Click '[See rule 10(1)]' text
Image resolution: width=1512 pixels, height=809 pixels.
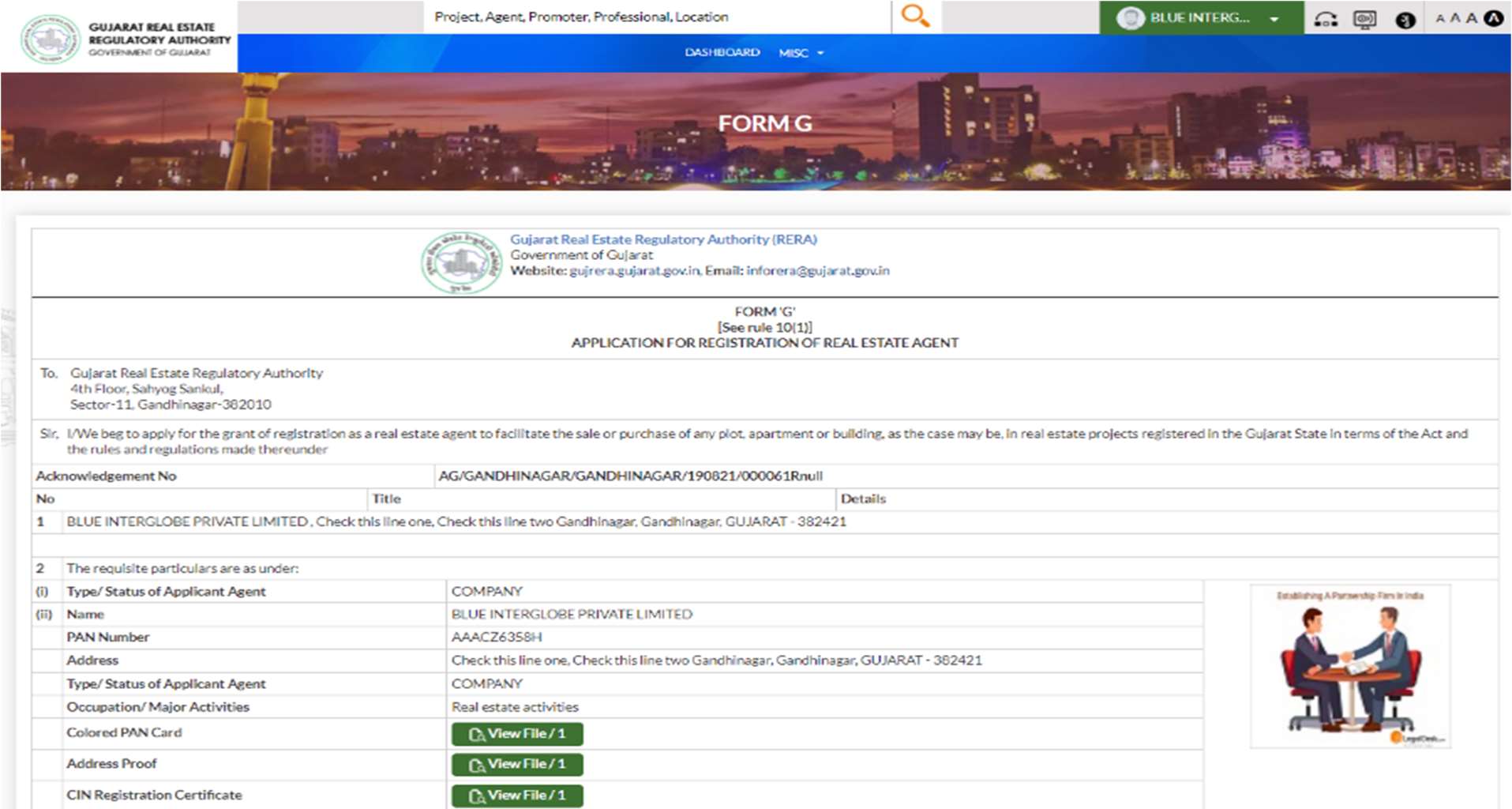[x=764, y=327]
